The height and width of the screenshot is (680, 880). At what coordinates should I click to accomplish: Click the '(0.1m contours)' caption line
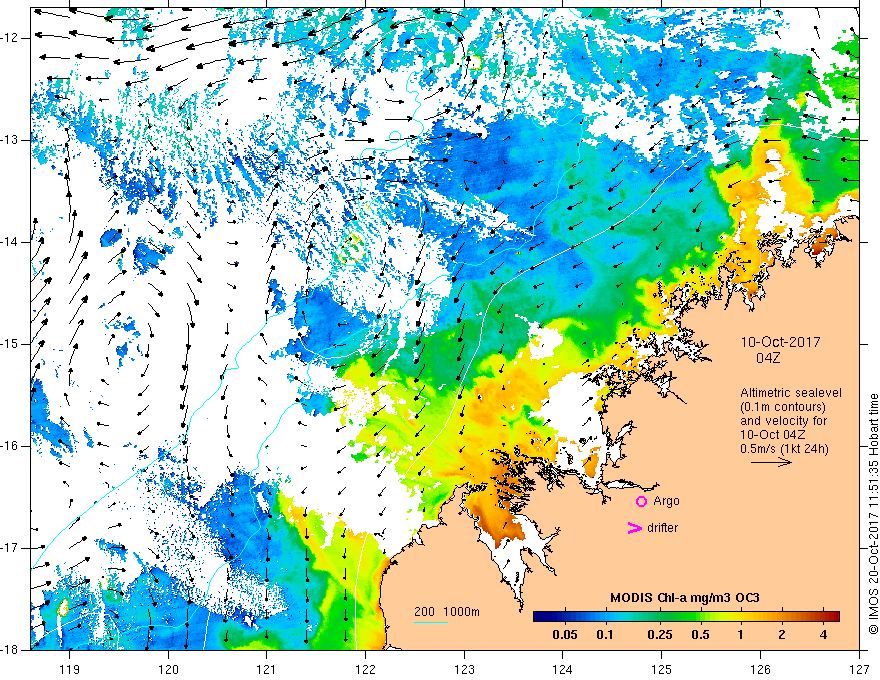pos(783,407)
